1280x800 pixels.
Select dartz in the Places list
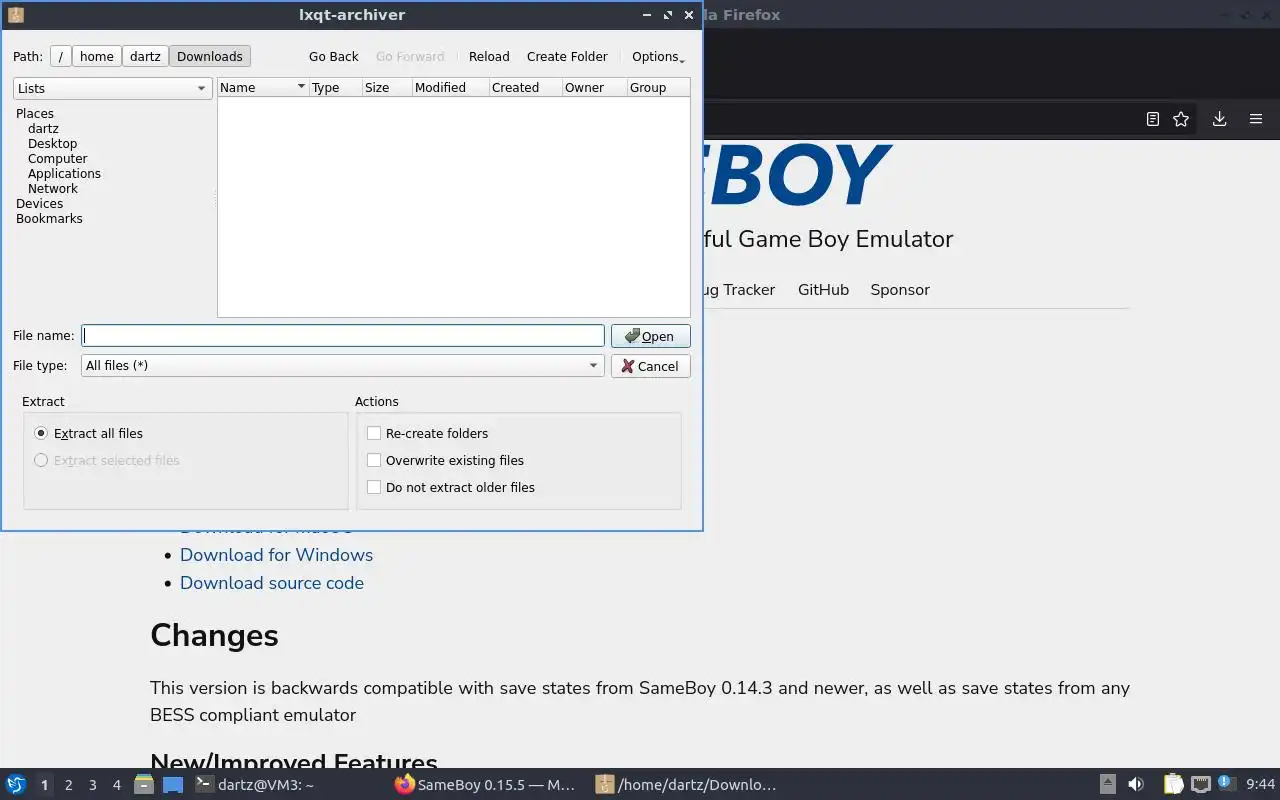tap(43, 129)
